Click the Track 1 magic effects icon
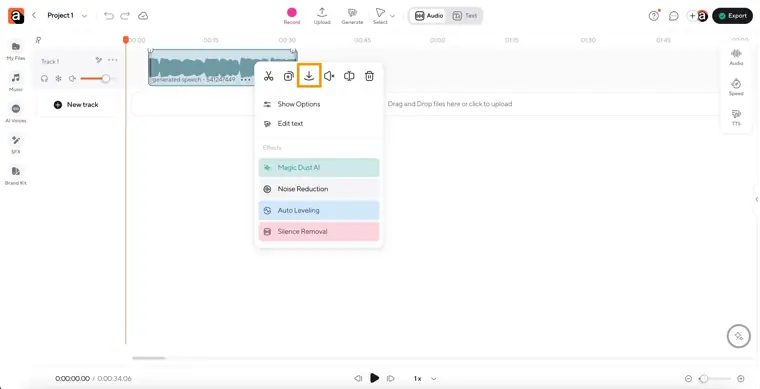Viewport: 760px width, 389px height. tap(99, 60)
